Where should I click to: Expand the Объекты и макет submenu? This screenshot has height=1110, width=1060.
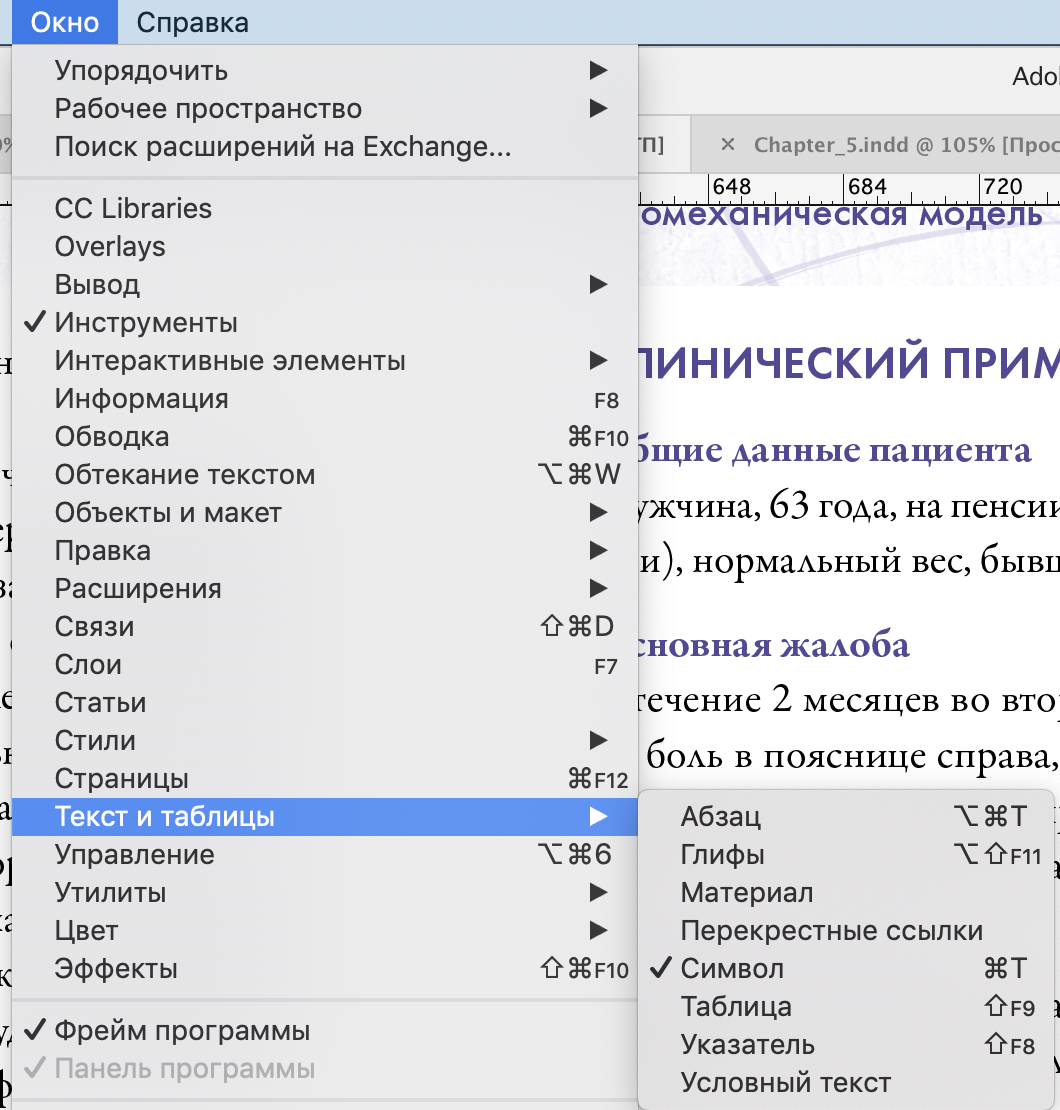325,513
